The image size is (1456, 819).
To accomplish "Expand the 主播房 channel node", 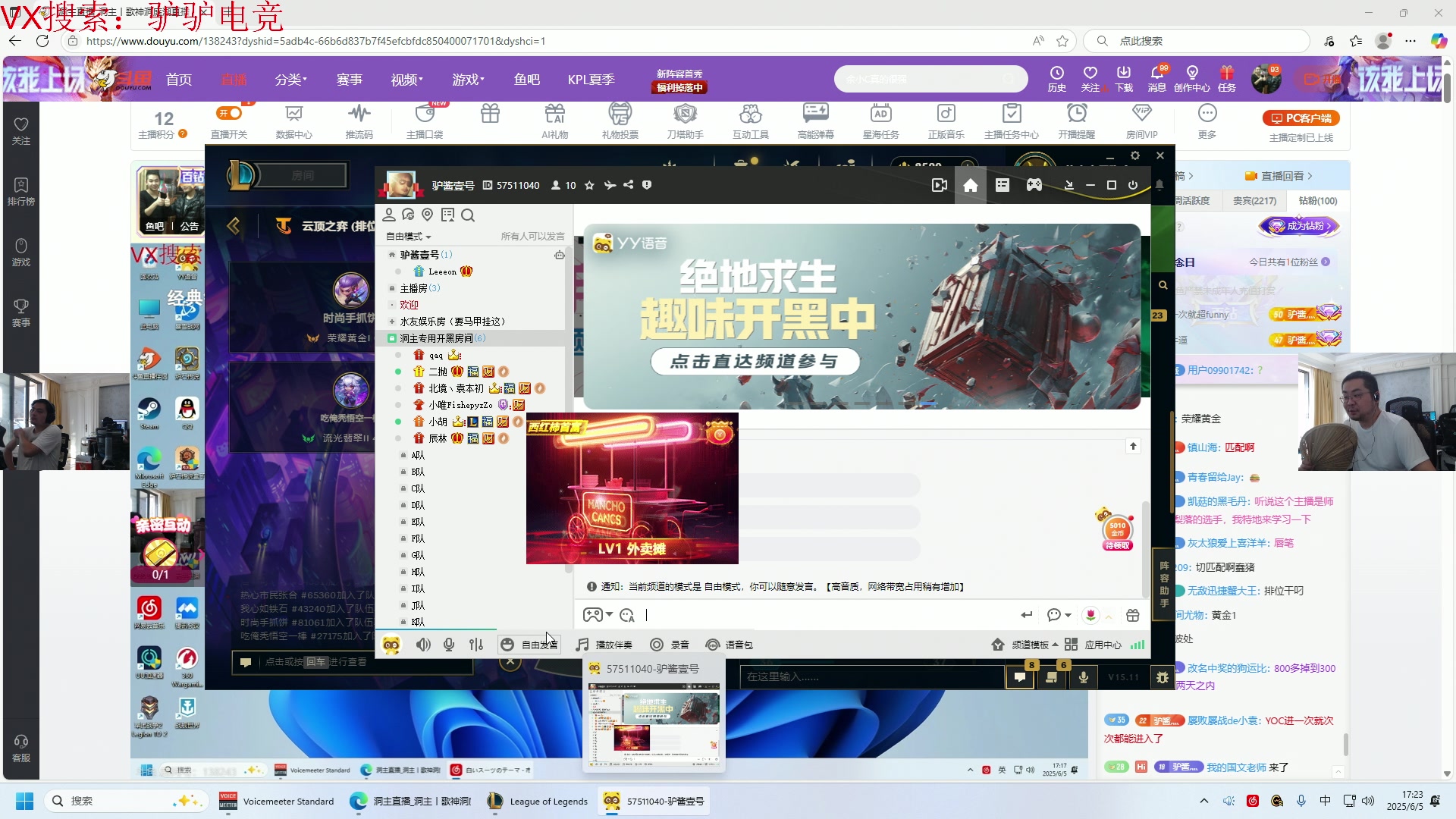I will point(392,288).
